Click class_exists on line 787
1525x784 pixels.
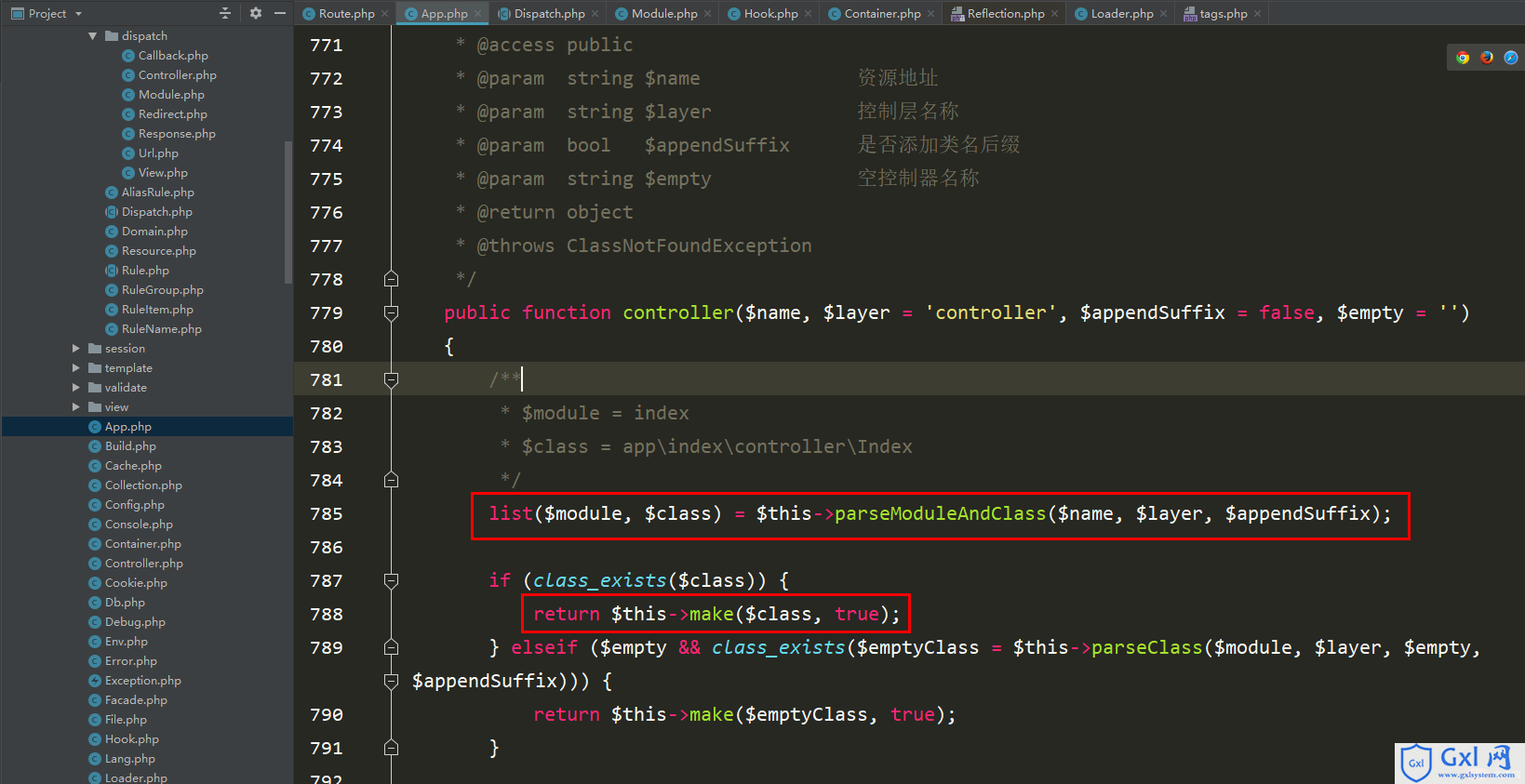coord(600,580)
